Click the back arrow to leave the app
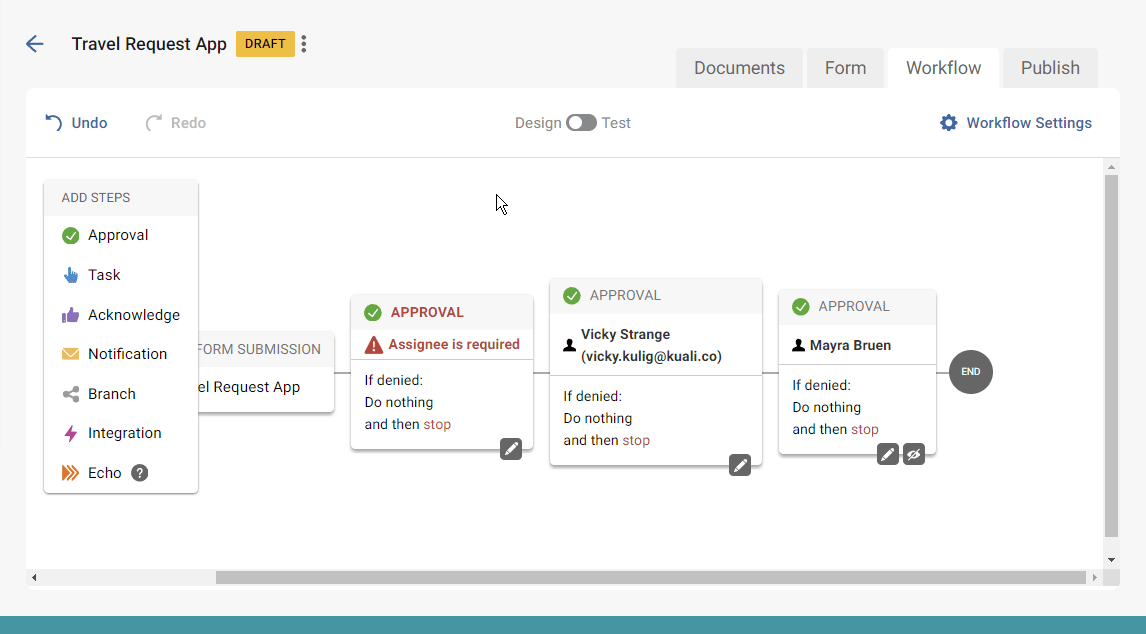The width and height of the screenshot is (1146, 634). pyautogui.click(x=35, y=44)
